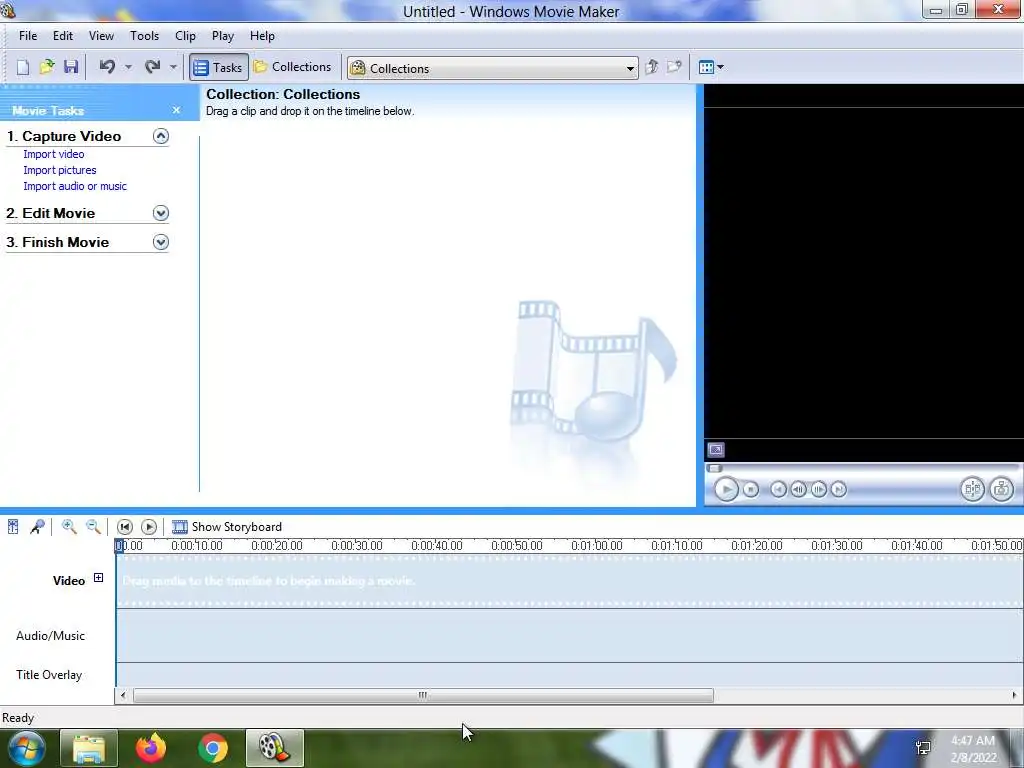Expand the Finish Movie section
This screenshot has height=768, width=1024.
click(161, 242)
